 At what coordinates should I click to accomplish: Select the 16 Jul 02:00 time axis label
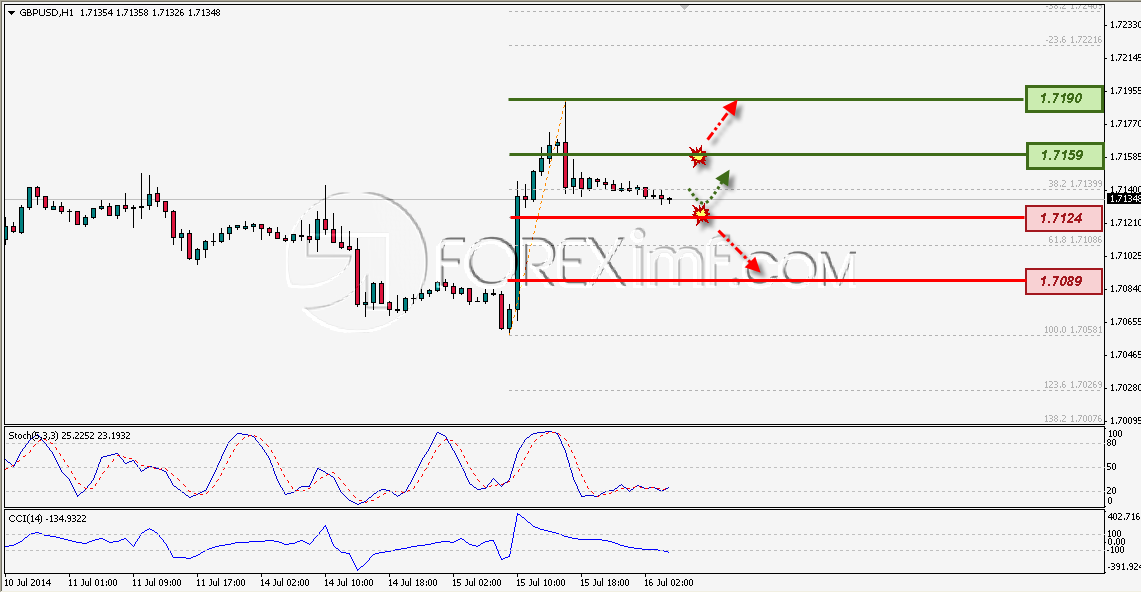click(669, 583)
